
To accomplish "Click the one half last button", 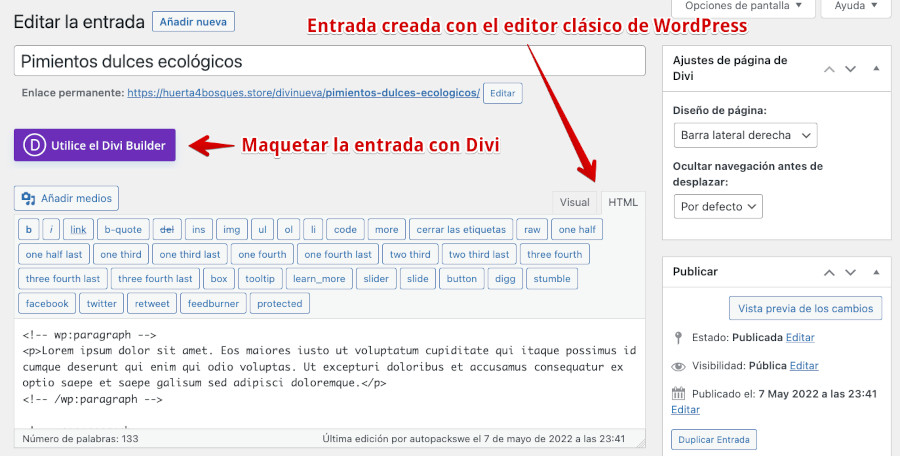I will (x=54, y=254).
